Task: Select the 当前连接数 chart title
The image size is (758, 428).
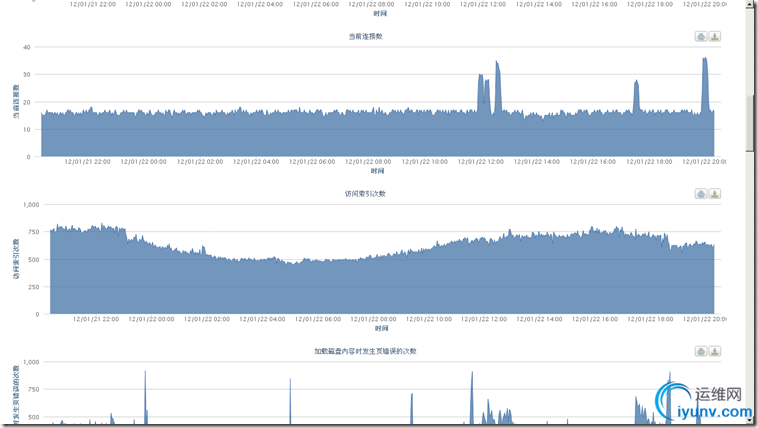Action: (365, 36)
